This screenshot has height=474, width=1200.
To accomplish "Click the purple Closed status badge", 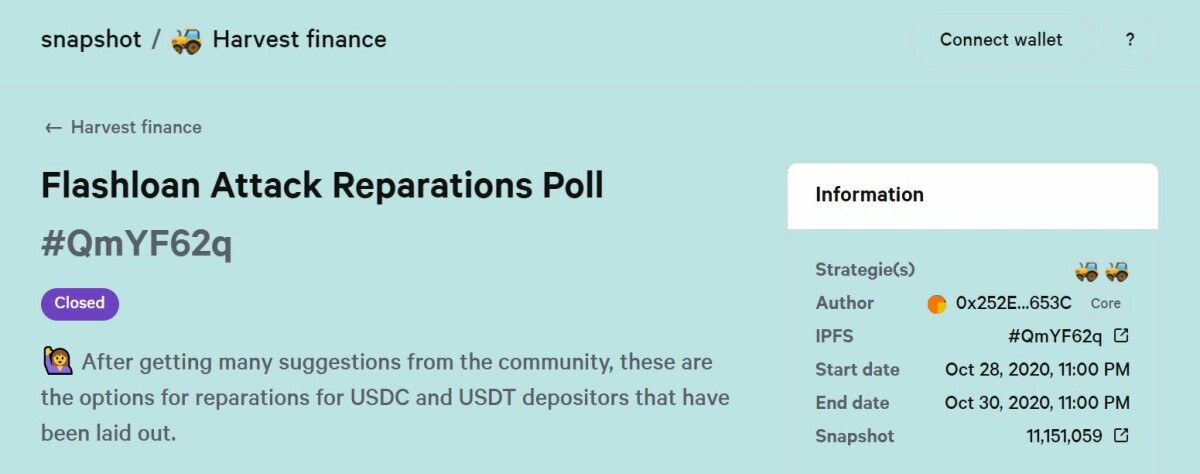I will tap(80, 303).
